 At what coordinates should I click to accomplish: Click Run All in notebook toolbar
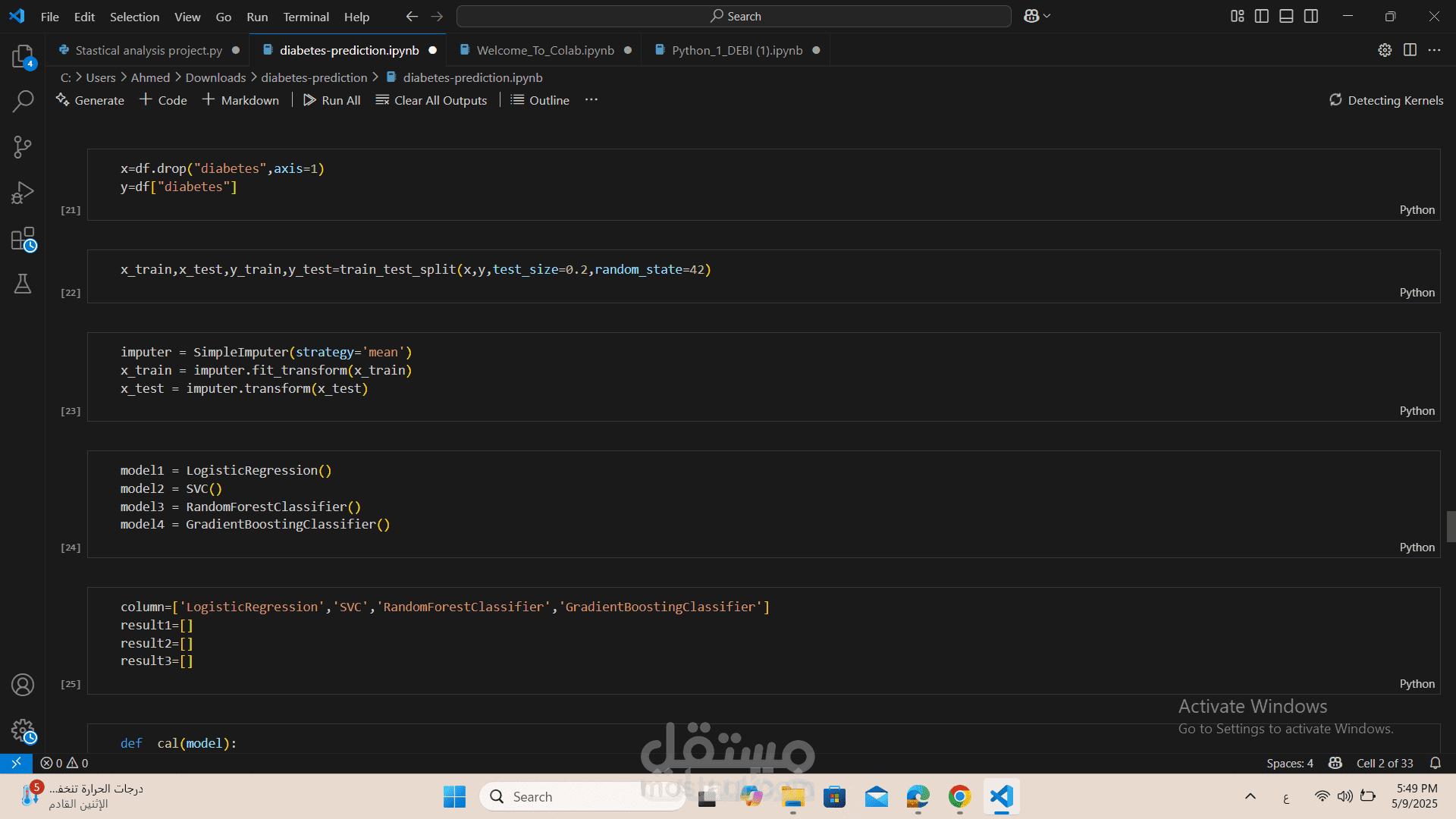332,100
